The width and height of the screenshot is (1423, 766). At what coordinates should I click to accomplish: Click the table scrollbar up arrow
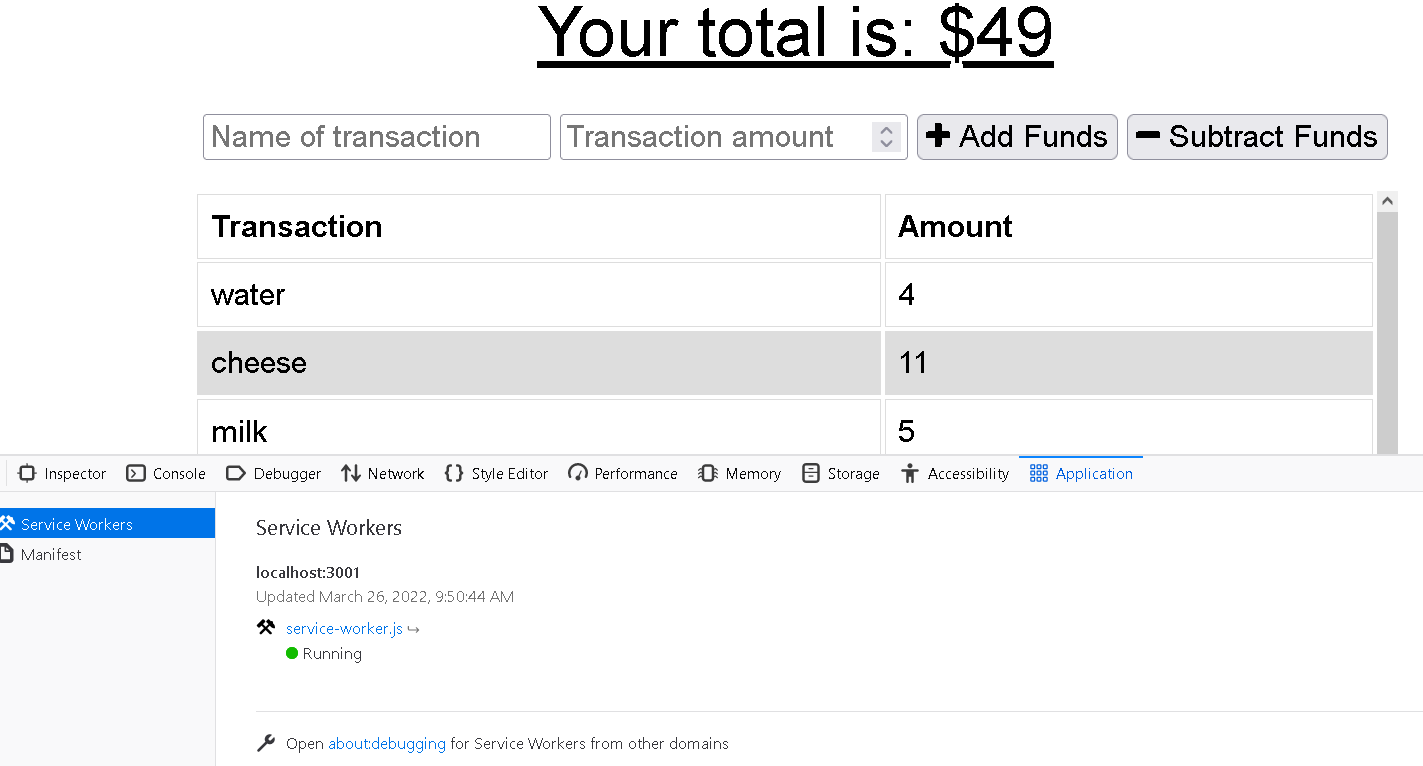[1387, 200]
